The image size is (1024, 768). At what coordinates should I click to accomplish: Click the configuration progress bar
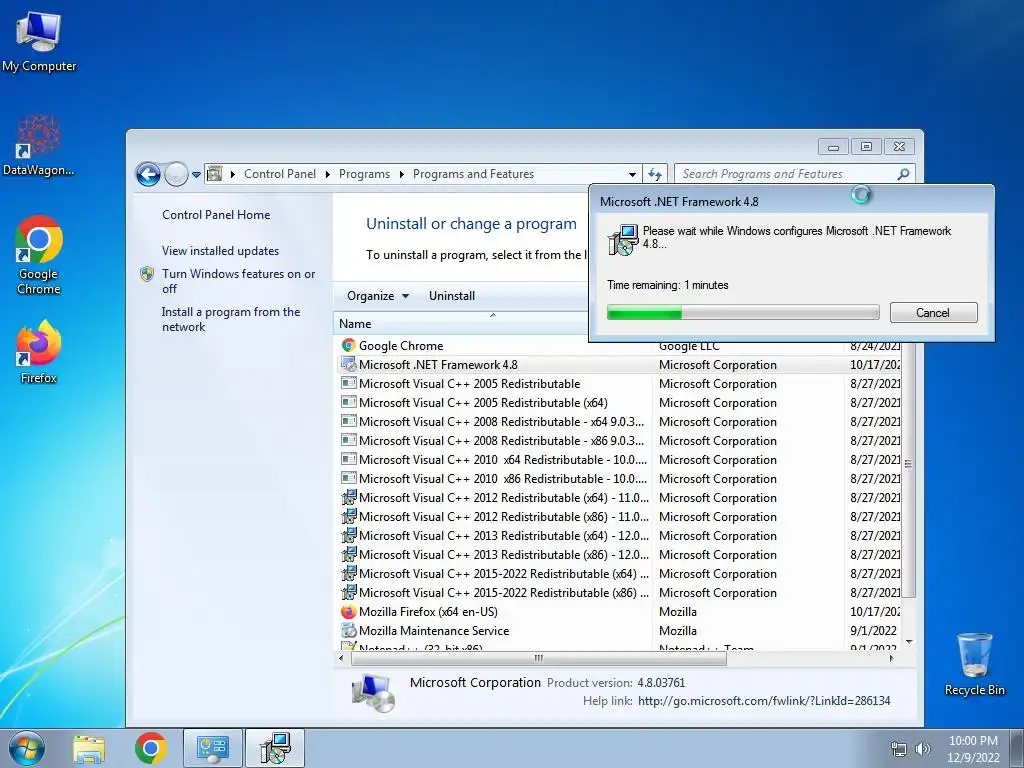pyautogui.click(x=743, y=313)
